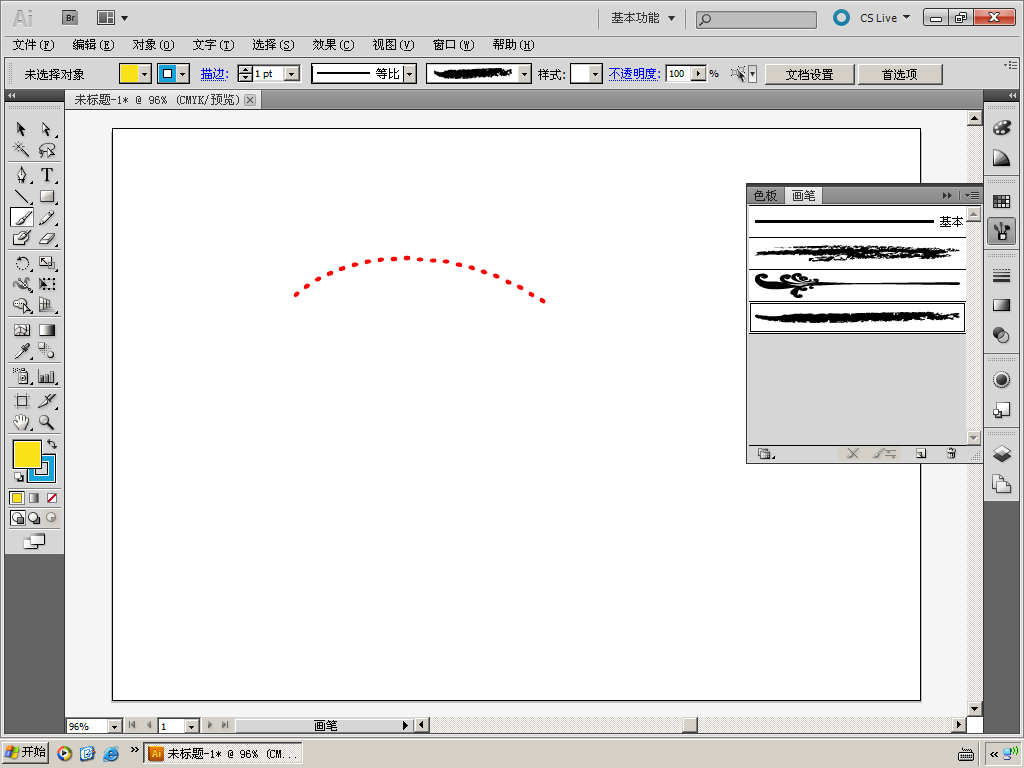Select the Magic Wand tool
The width and height of the screenshot is (1024, 768).
click(x=21, y=150)
